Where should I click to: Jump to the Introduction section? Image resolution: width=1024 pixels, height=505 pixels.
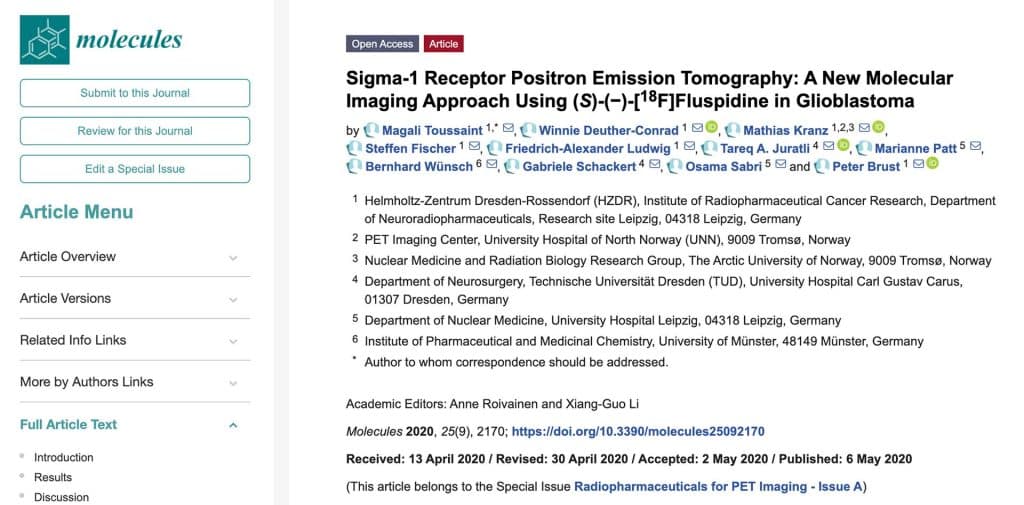tap(63, 457)
